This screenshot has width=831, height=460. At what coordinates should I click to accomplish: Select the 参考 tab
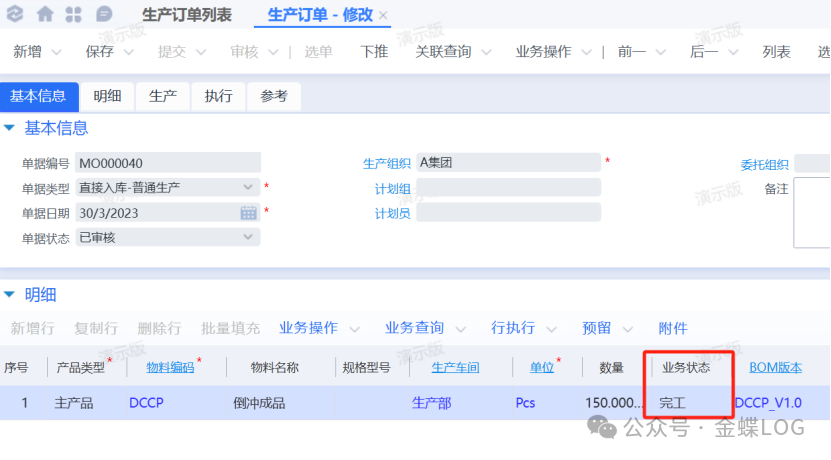pyautogui.click(x=274, y=96)
